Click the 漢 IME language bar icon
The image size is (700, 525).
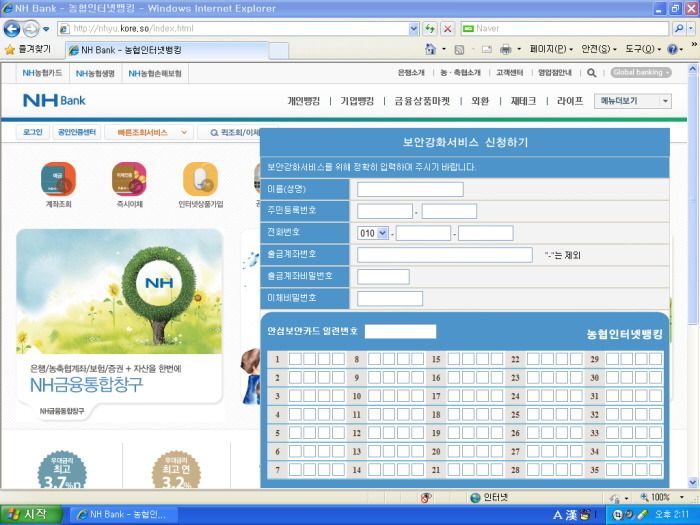(x=571, y=515)
